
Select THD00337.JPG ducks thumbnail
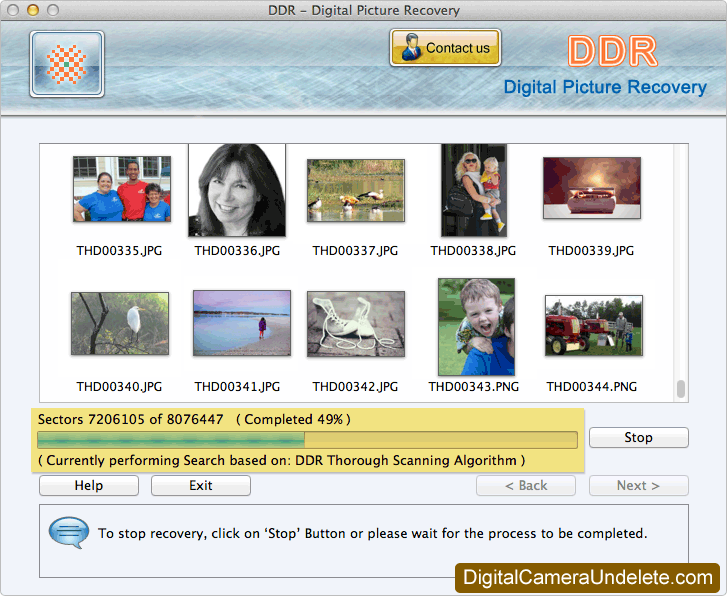pos(355,190)
